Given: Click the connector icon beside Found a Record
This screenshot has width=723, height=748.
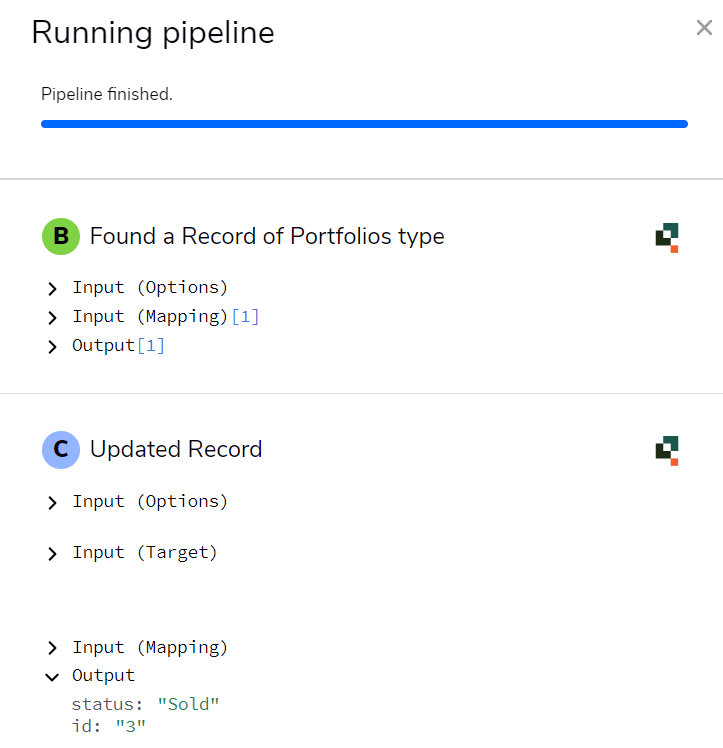Looking at the screenshot, I should (667, 237).
